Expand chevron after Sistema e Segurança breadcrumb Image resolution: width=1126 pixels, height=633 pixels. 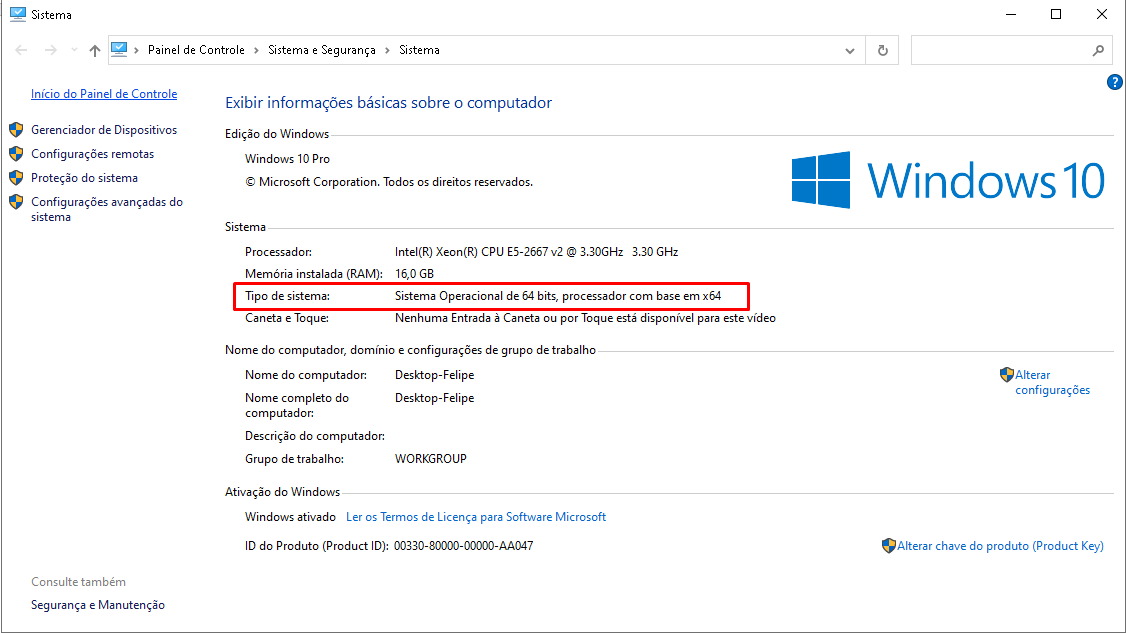(x=387, y=50)
